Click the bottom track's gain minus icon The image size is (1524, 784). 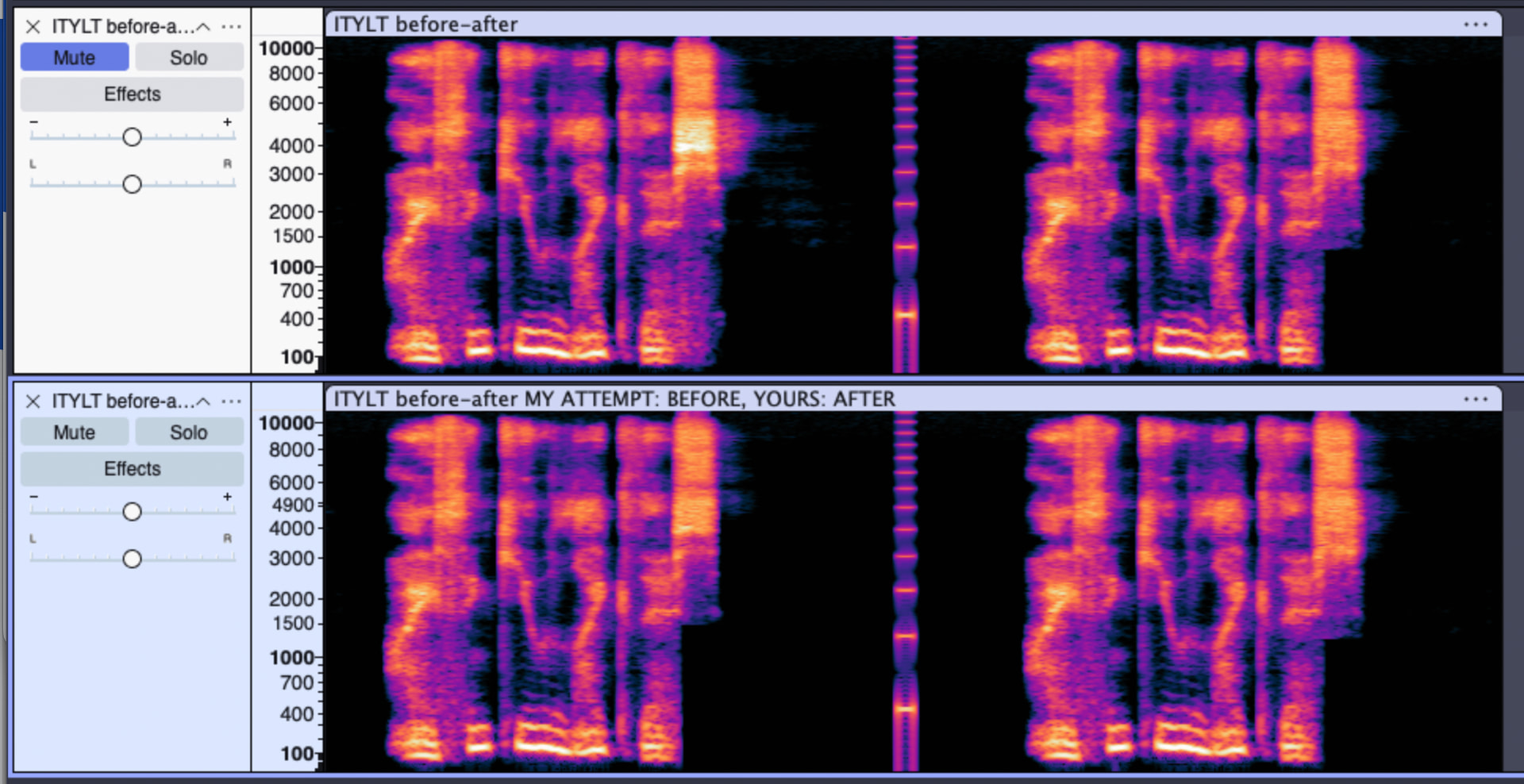34,497
